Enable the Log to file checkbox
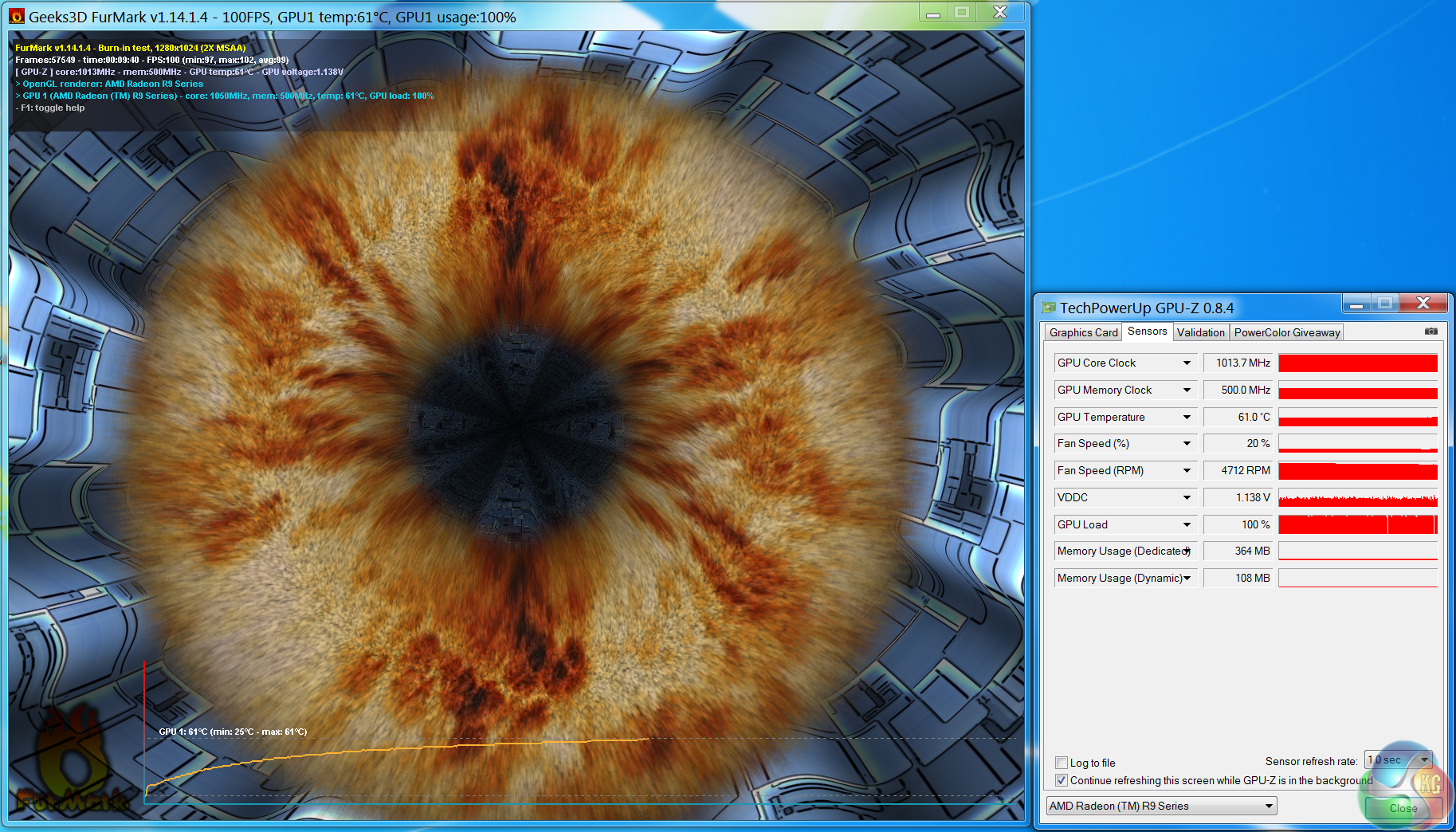This screenshot has height=832, width=1456. click(x=1062, y=763)
